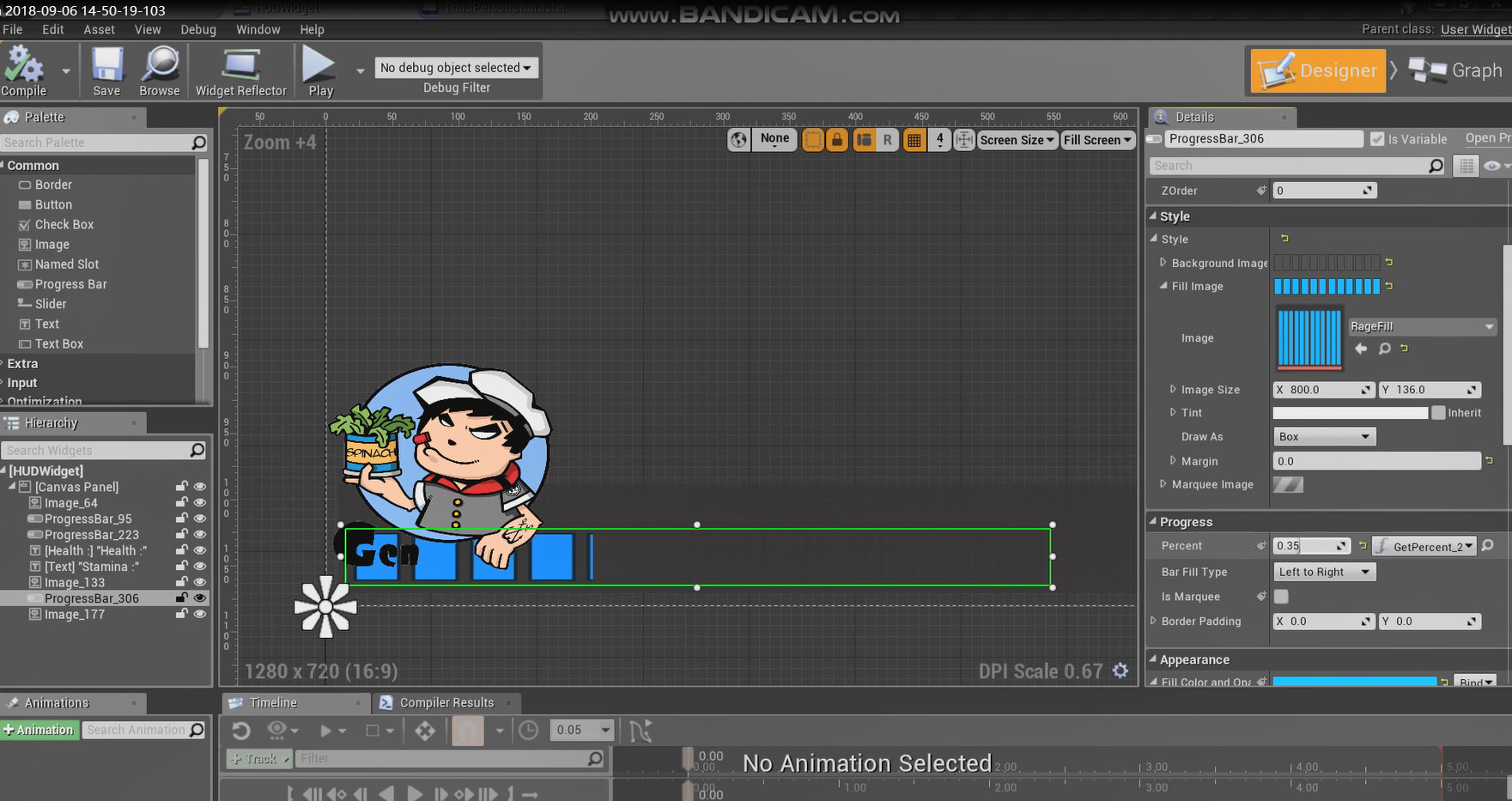Open the User Widget parent class link
The width and height of the screenshot is (1512, 801).
click(1476, 29)
